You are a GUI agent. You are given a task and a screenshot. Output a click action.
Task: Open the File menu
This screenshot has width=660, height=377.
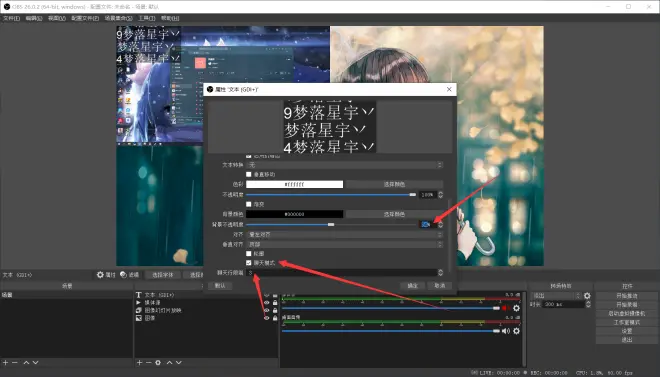pyautogui.click(x=11, y=19)
